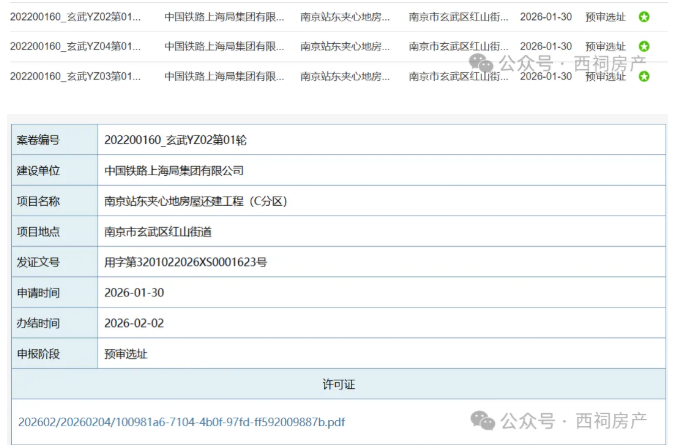The height and width of the screenshot is (445, 683).
Task: Click 预审选址 in the YZ02 list row
Action: pos(605,17)
